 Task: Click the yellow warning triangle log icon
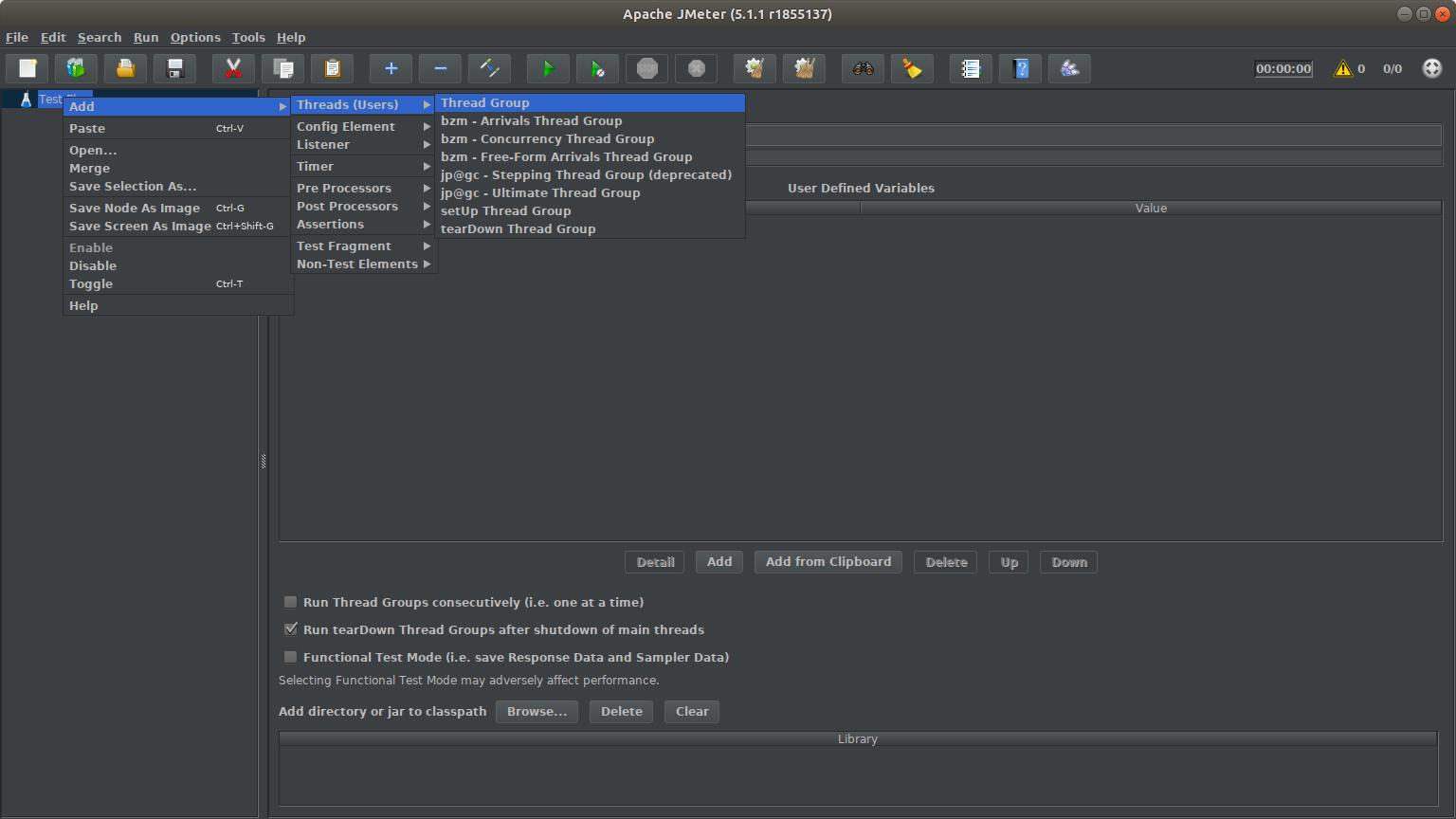point(1342,68)
